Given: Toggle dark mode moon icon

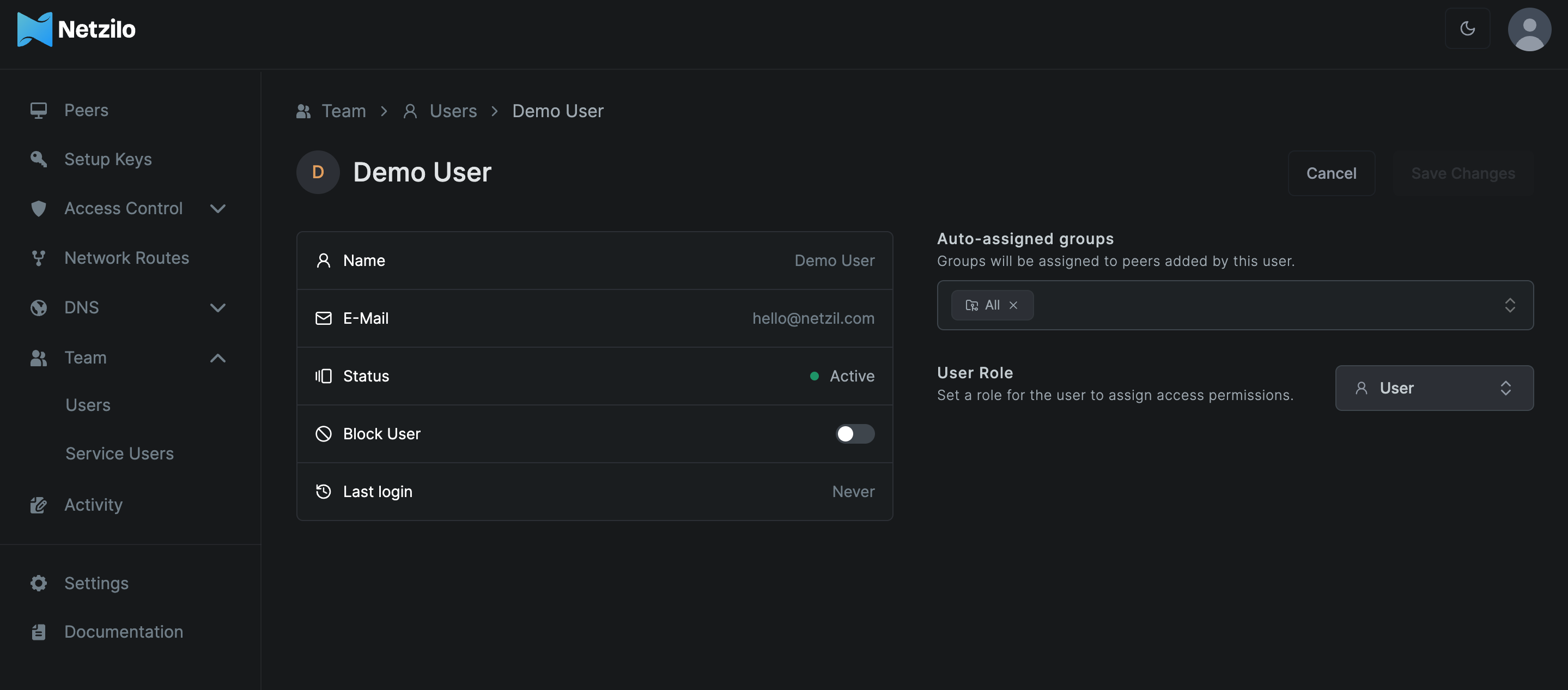Looking at the screenshot, I should (x=1467, y=28).
